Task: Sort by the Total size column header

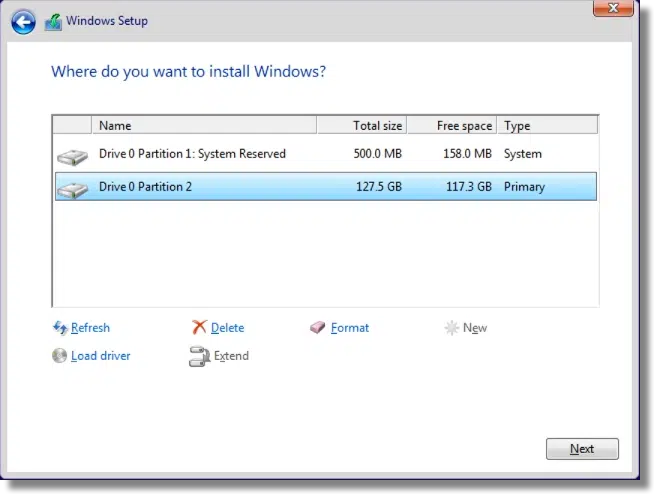Action: point(362,126)
